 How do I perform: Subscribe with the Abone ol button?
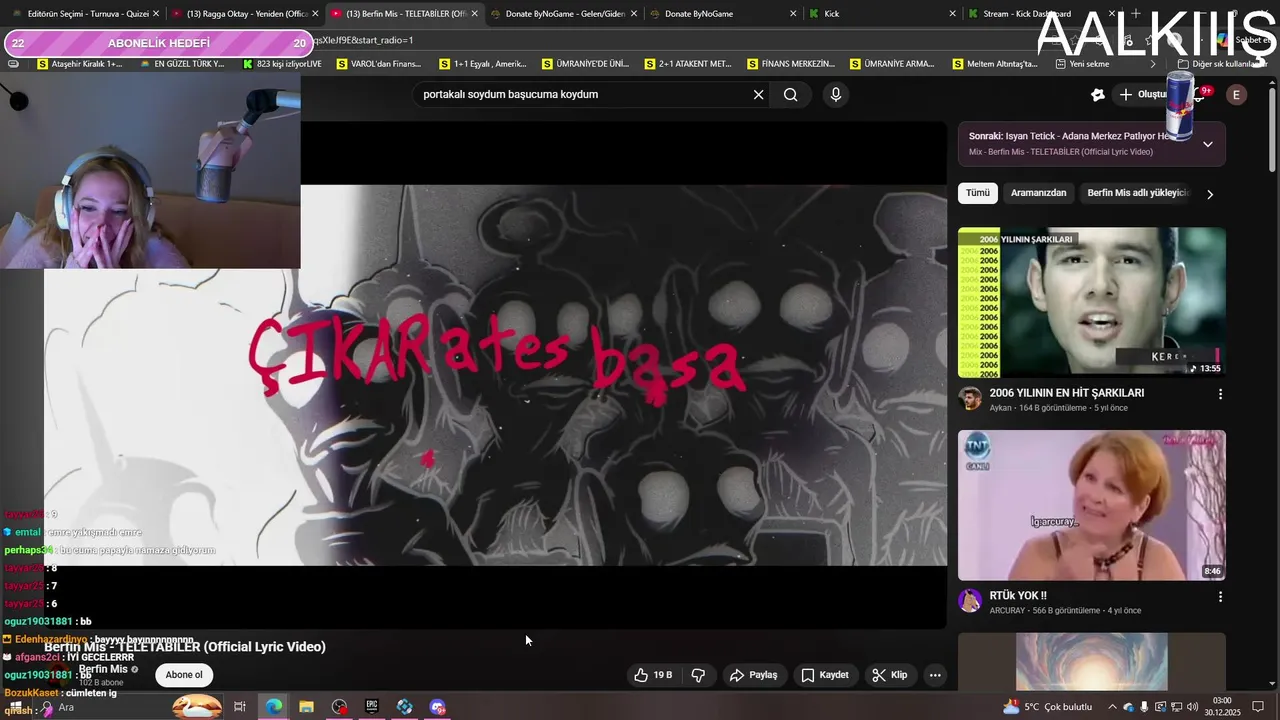[184, 675]
